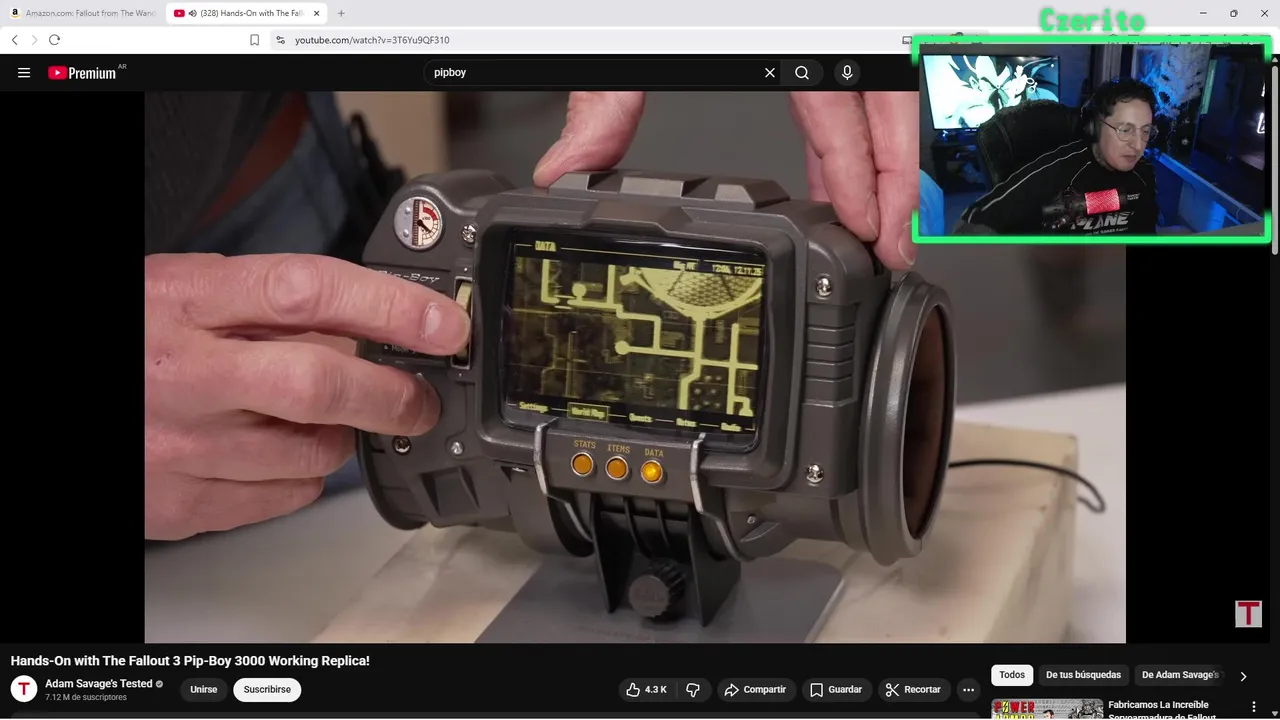Clear the pipboy search text
This screenshot has height=720, width=1280.
tap(770, 73)
